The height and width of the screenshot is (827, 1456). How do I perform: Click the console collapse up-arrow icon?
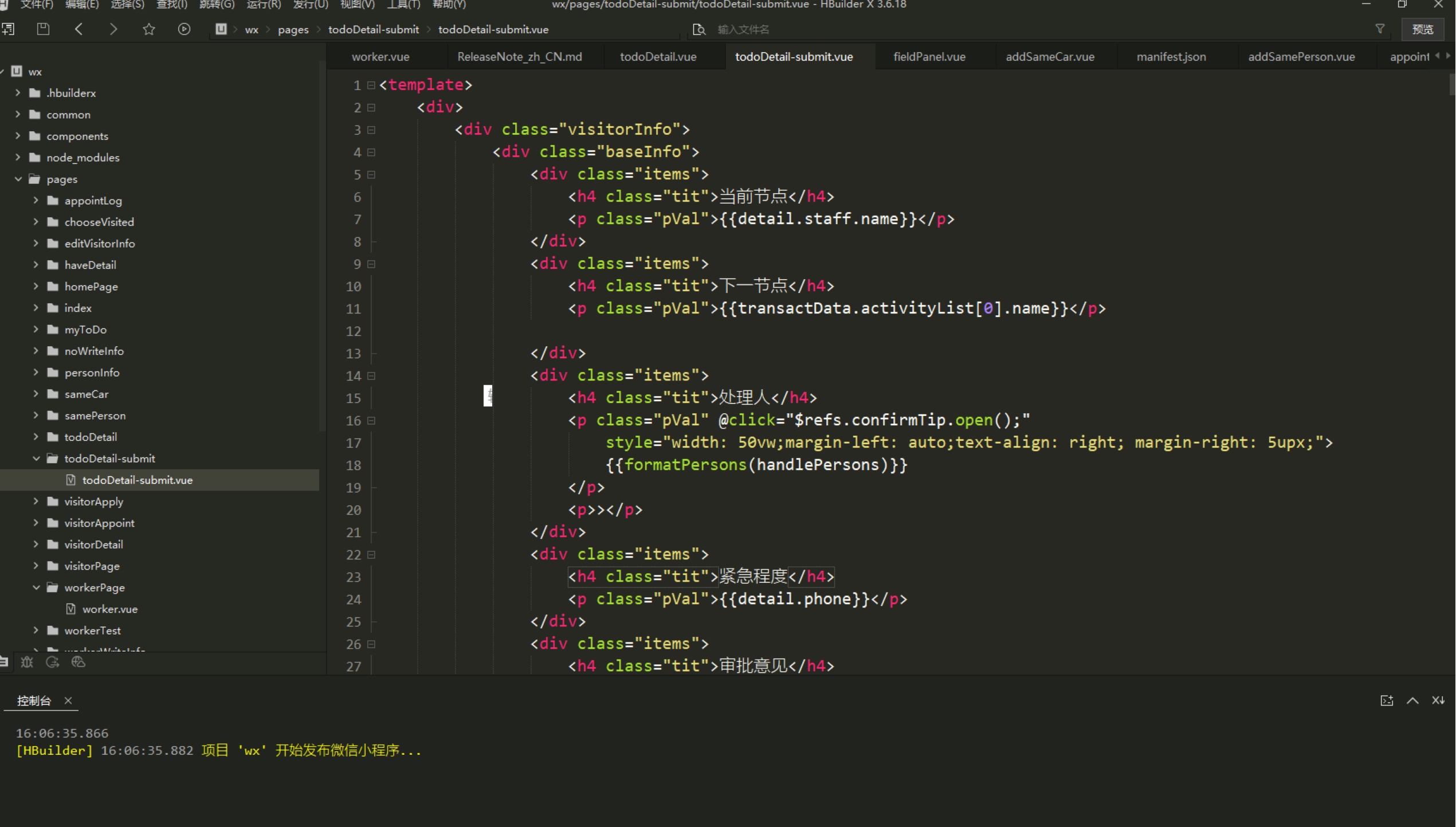pyautogui.click(x=1413, y=700)
